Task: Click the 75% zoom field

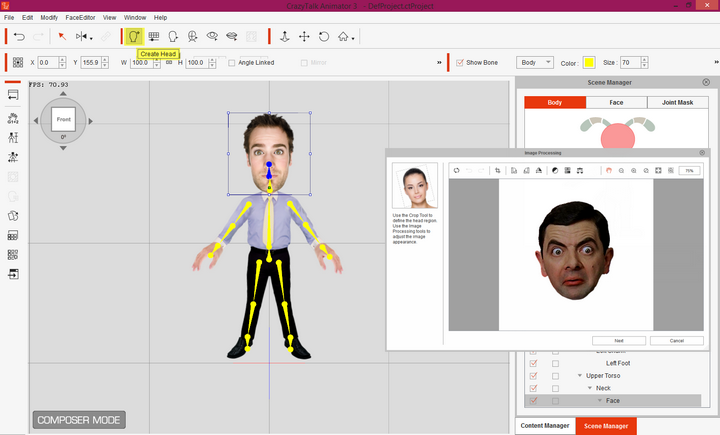Action: (689, 171)
